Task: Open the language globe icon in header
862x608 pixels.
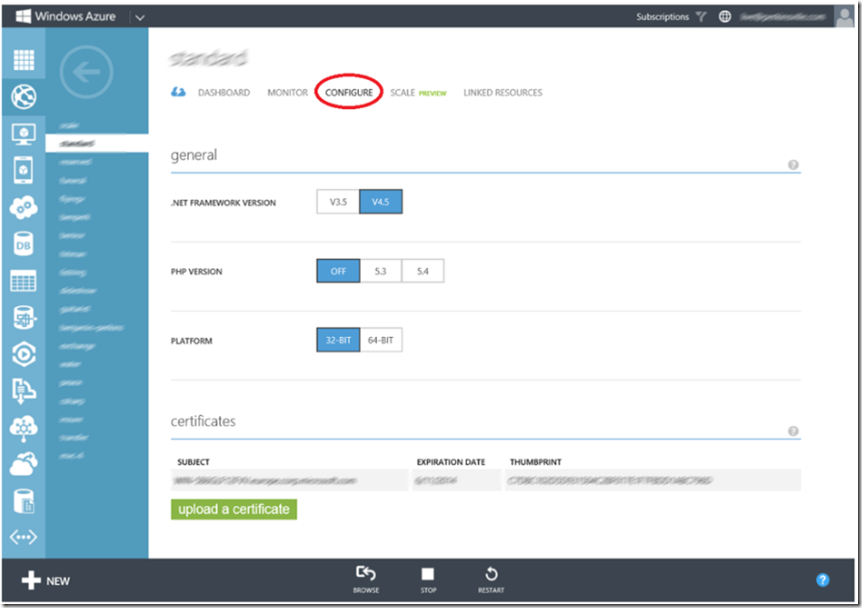Action: (725, 16)
